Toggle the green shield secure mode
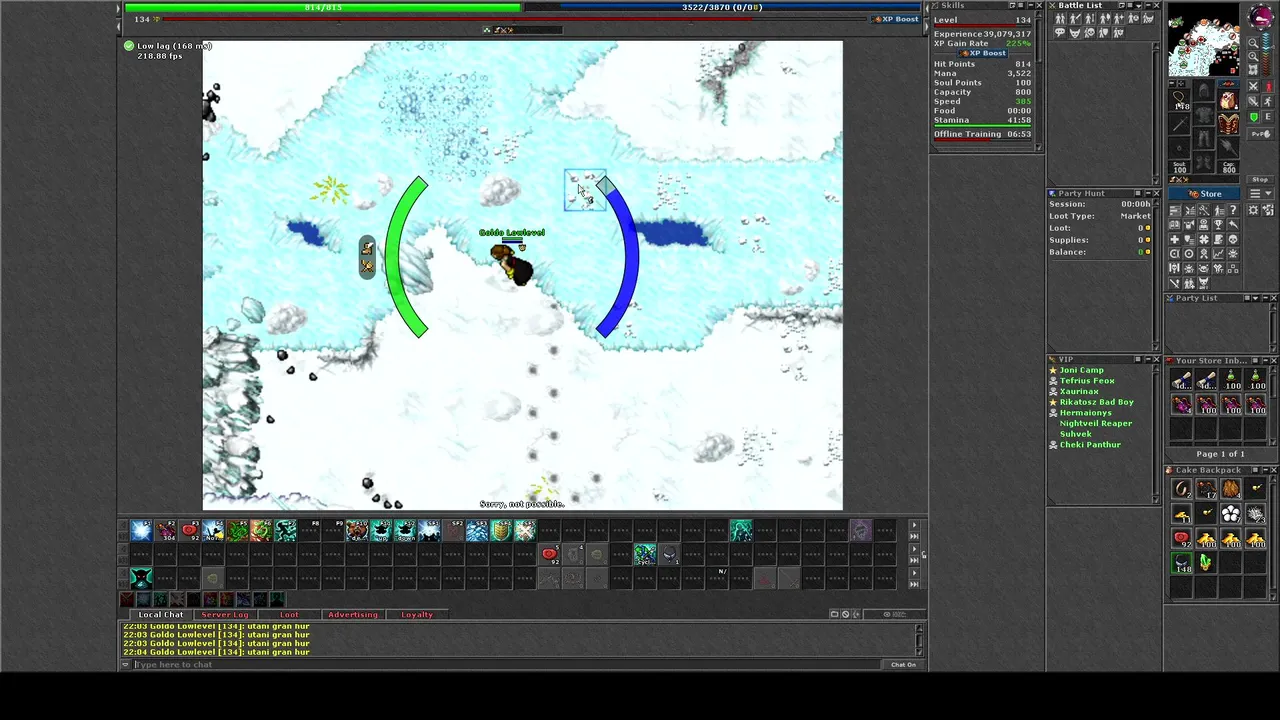The width and height of the screenshot is (1280, 720). tap(1254, 117)
